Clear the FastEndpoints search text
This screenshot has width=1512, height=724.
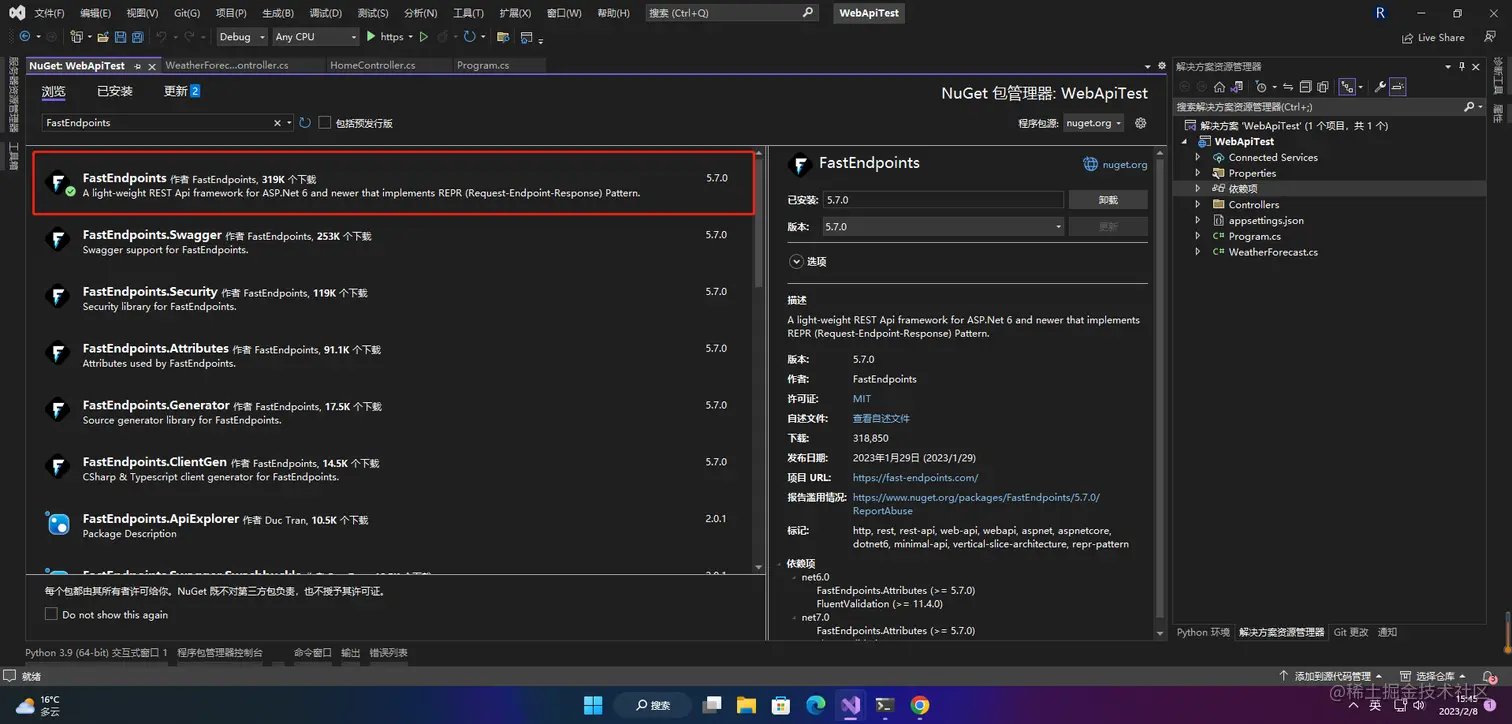point(277,123)
